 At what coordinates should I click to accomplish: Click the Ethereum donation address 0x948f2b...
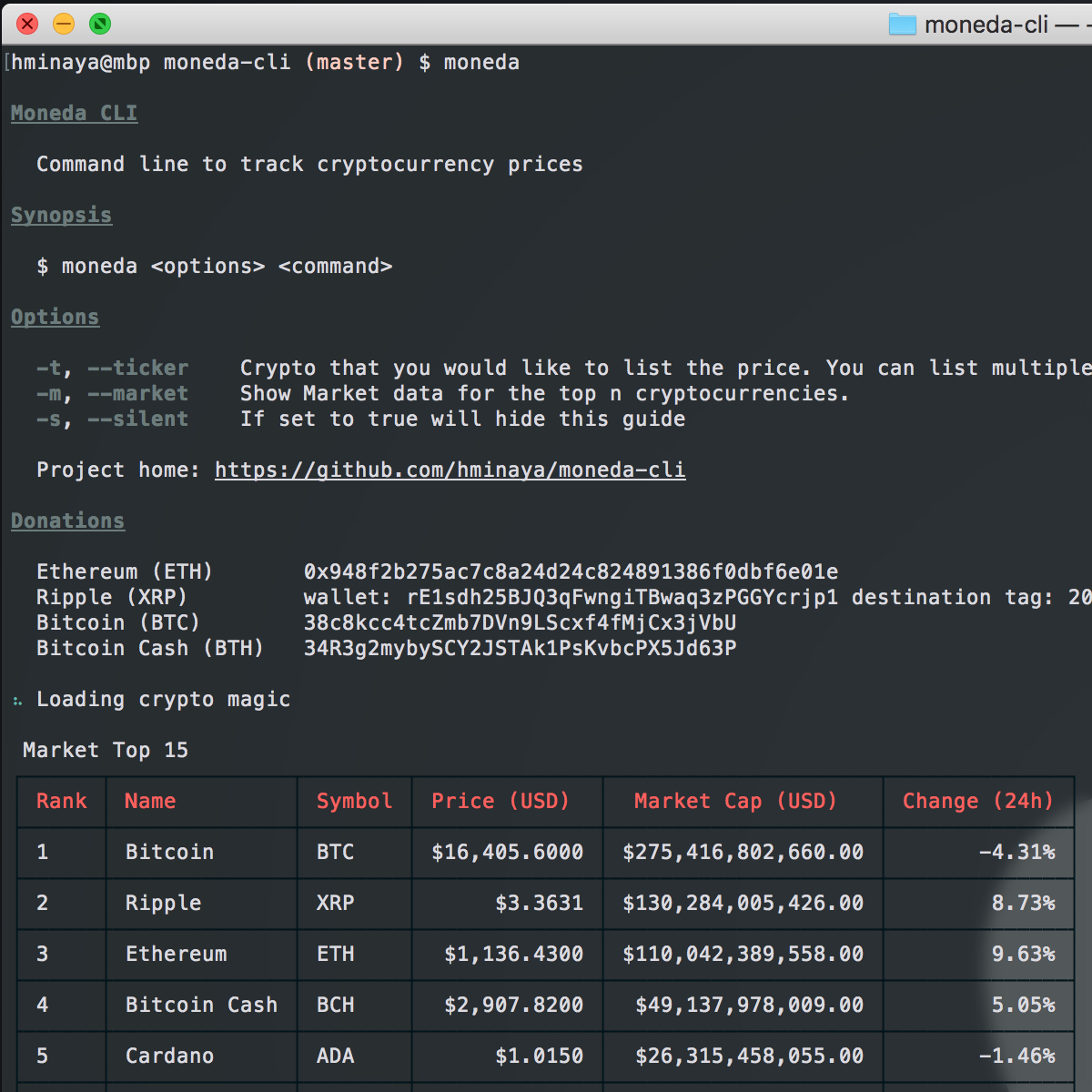tap(571, 571)
